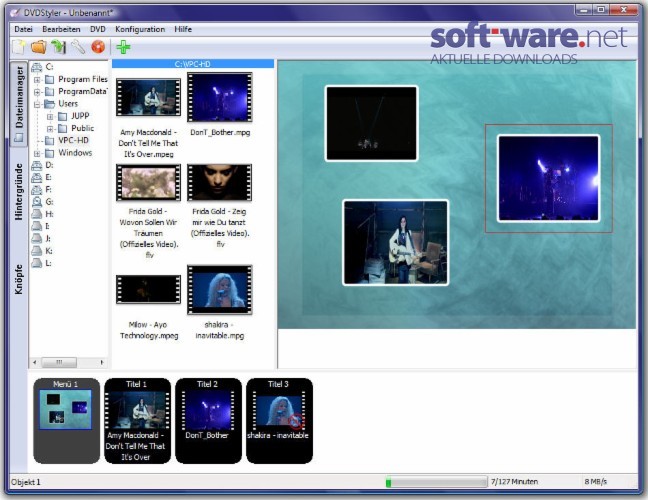
Task: Click the tree horizontal scrollbar thumb
Action: pyautogui.click(x=59, y=362)
